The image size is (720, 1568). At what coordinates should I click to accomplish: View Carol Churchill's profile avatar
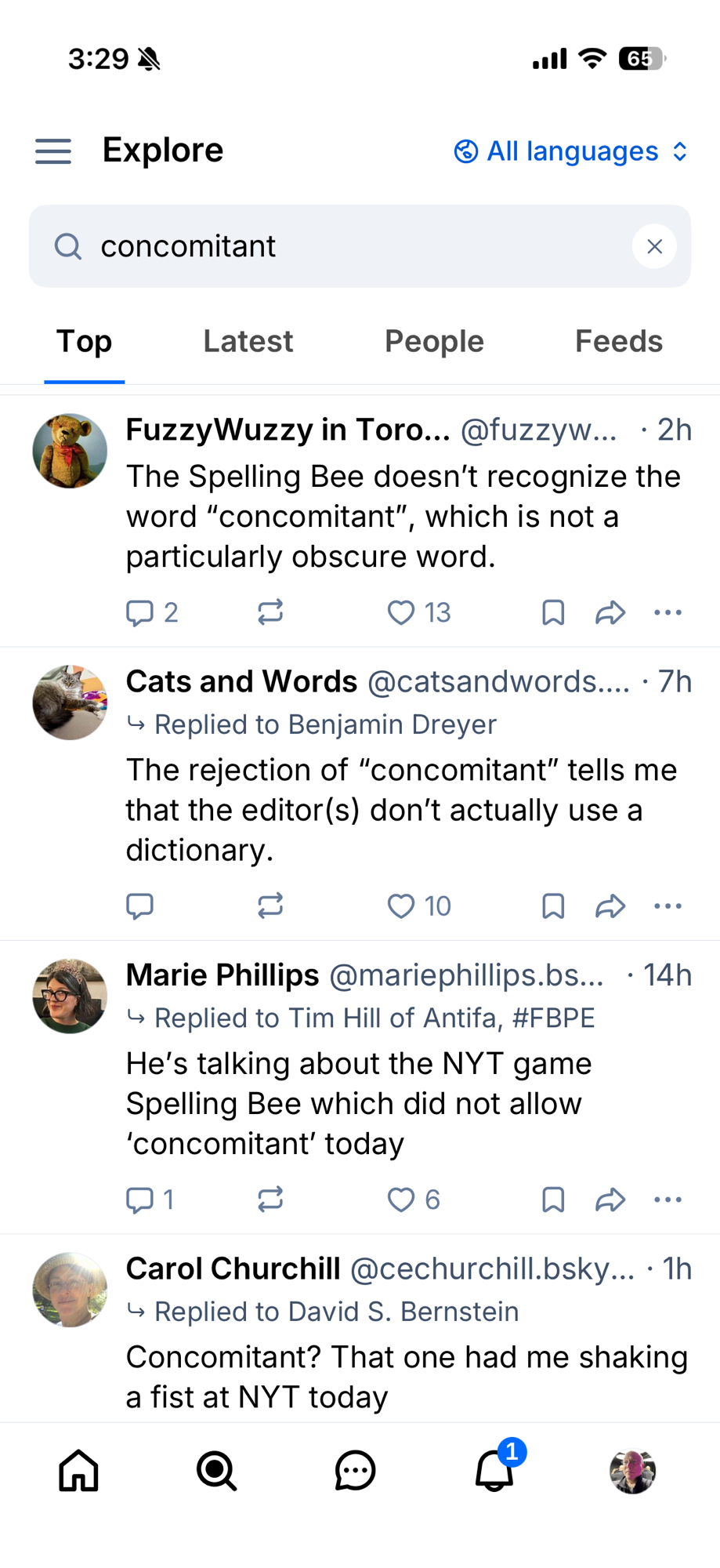point(70,1290)
